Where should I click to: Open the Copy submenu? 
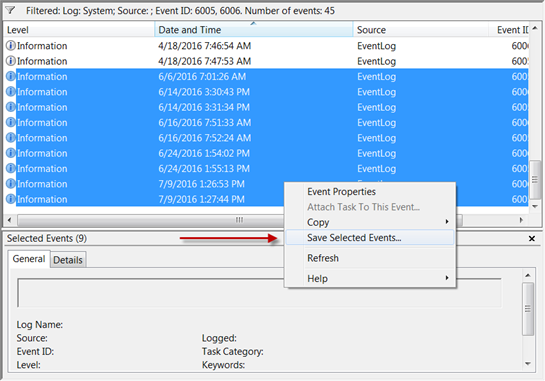(x=370, y=222)
